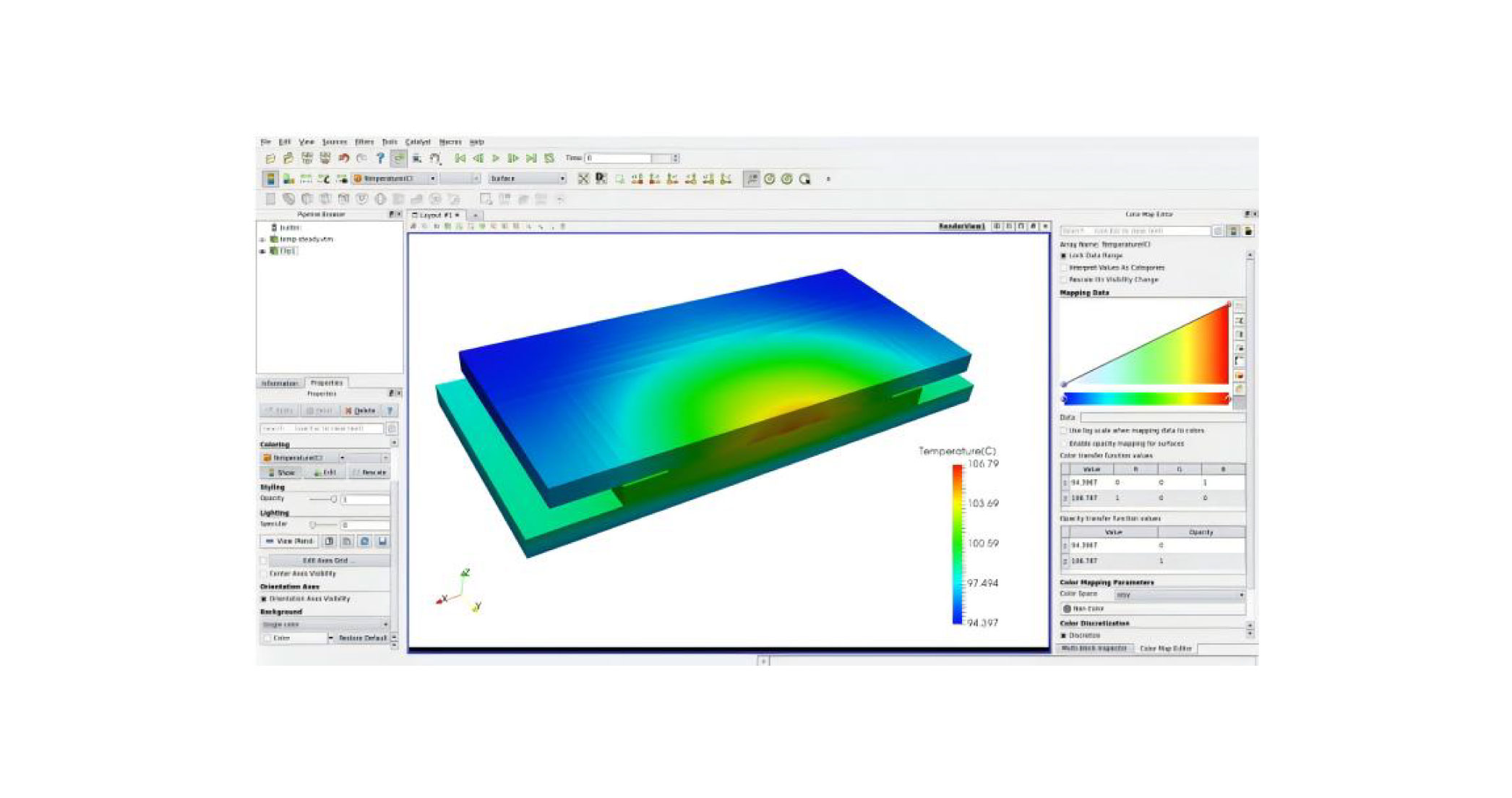Click the Play animation button
1512x798 pixels.
tap(496, 158)
